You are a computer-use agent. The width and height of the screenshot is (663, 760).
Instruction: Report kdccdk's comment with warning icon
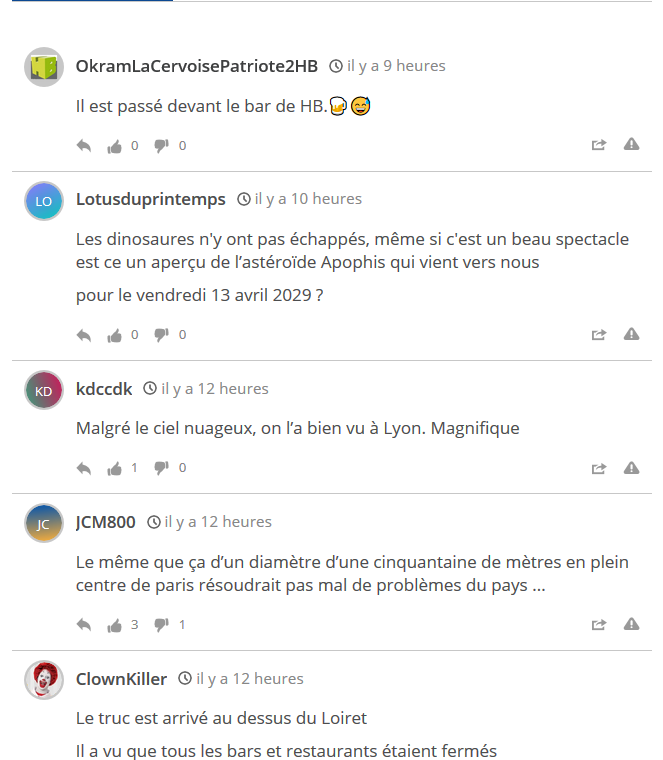coord(631,468)
